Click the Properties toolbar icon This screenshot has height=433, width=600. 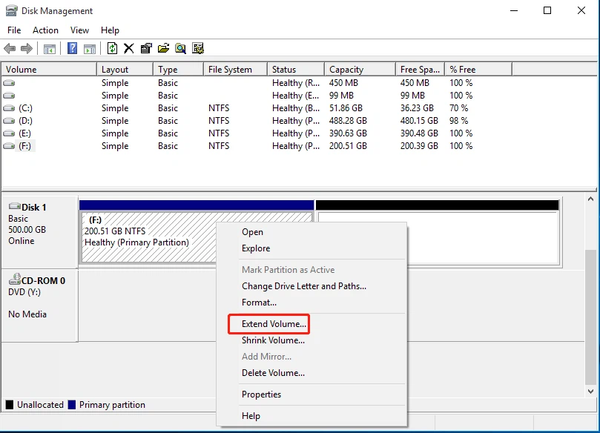coord(146,48)
